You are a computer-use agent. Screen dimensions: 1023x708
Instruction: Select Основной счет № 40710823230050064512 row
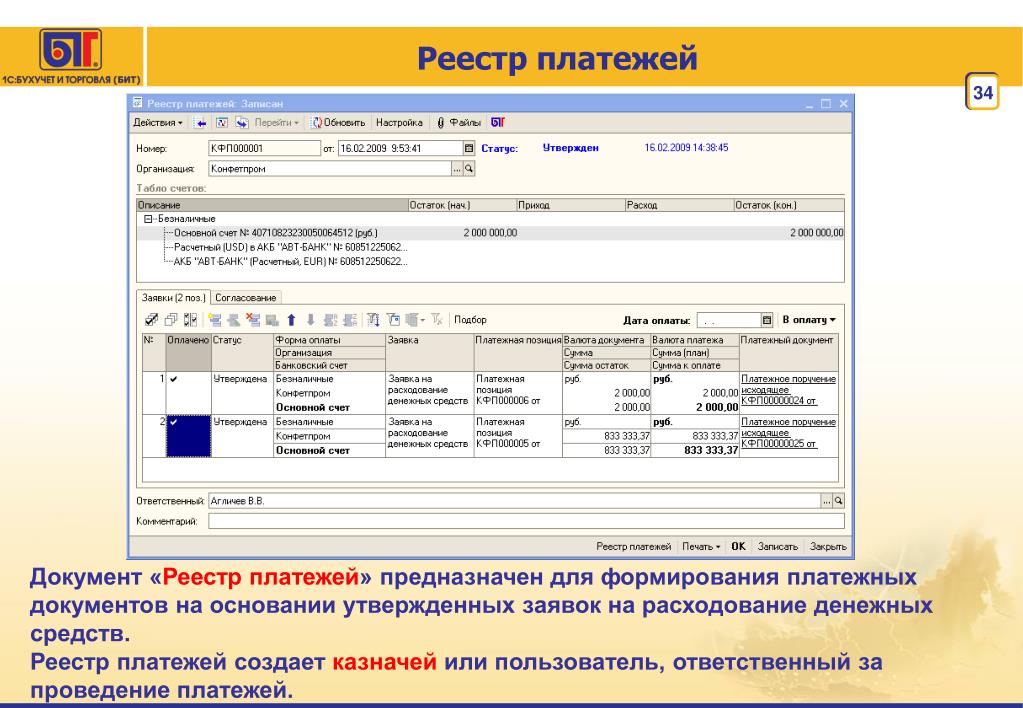[491, 233]
